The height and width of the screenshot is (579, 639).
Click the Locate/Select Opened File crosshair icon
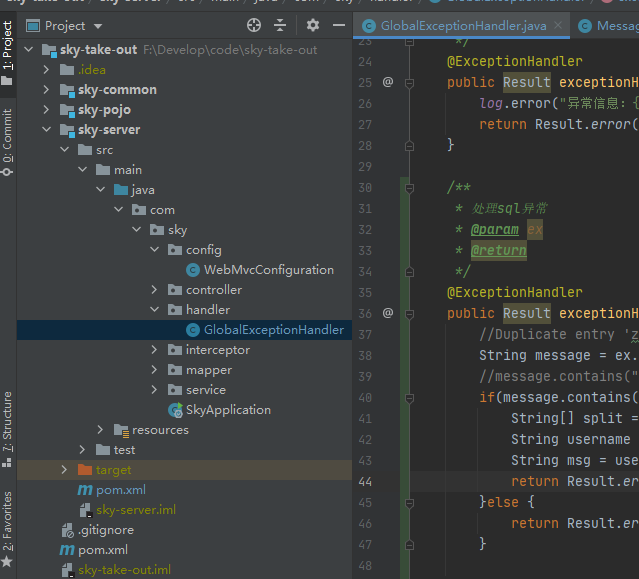254,25
